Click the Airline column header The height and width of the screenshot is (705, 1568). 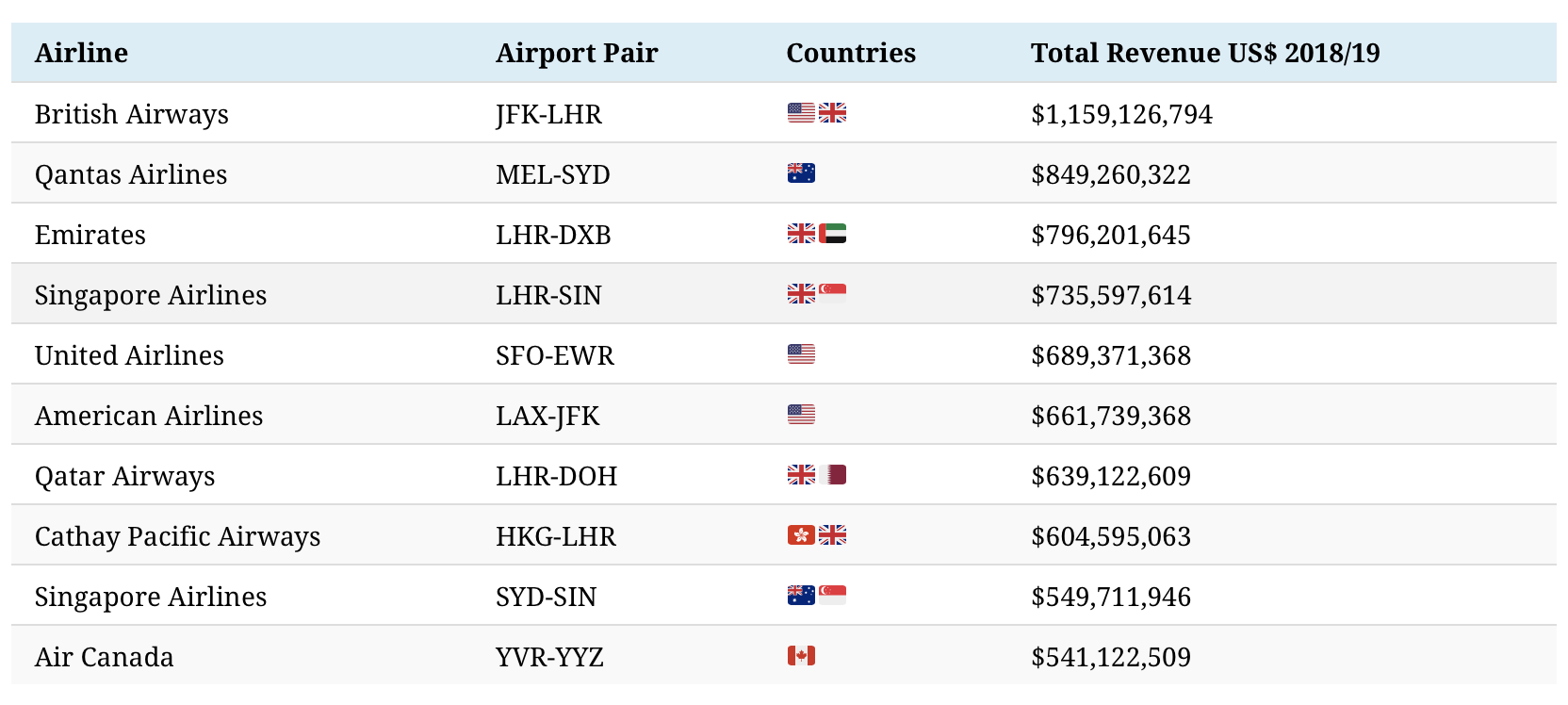pos(82,53)
